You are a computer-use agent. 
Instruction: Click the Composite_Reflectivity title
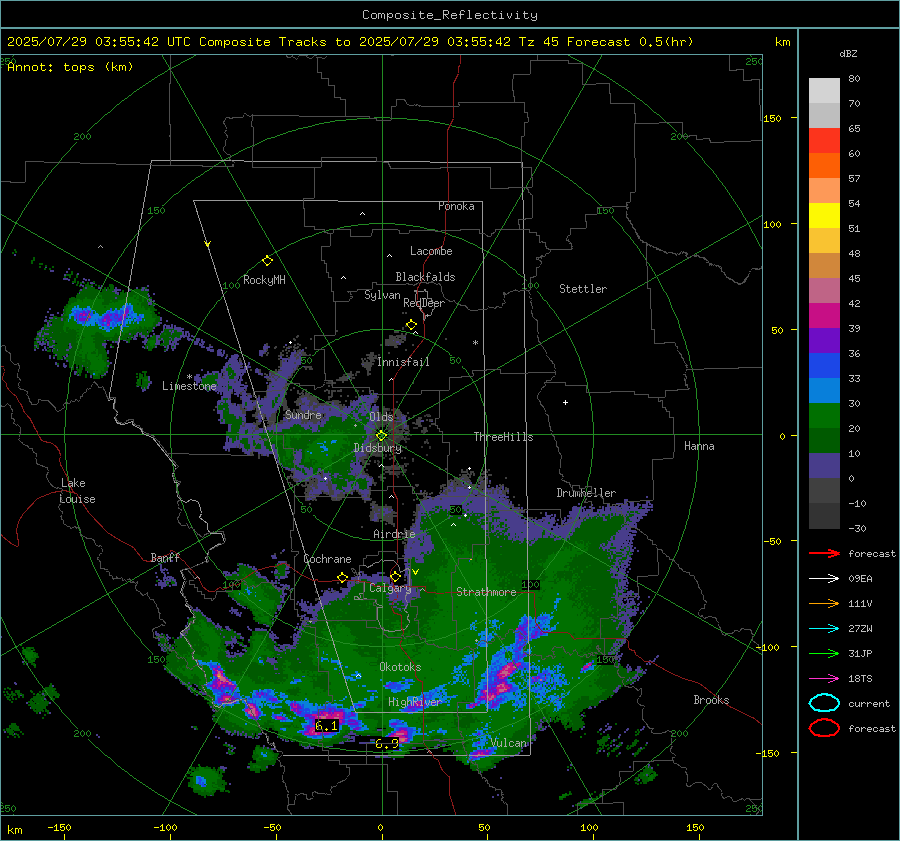tap(450, 15)
